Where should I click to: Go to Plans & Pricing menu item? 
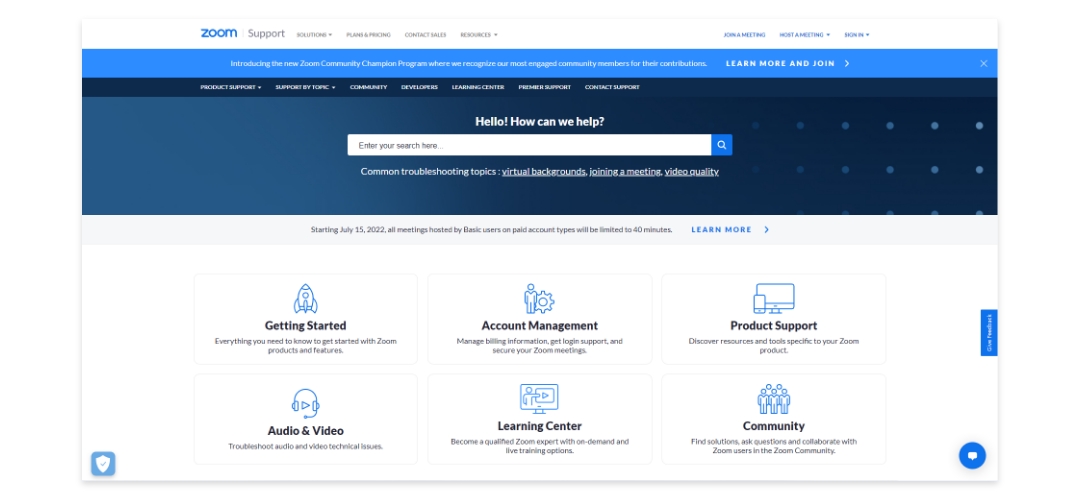pyautogui.click(x=368, y=35)
